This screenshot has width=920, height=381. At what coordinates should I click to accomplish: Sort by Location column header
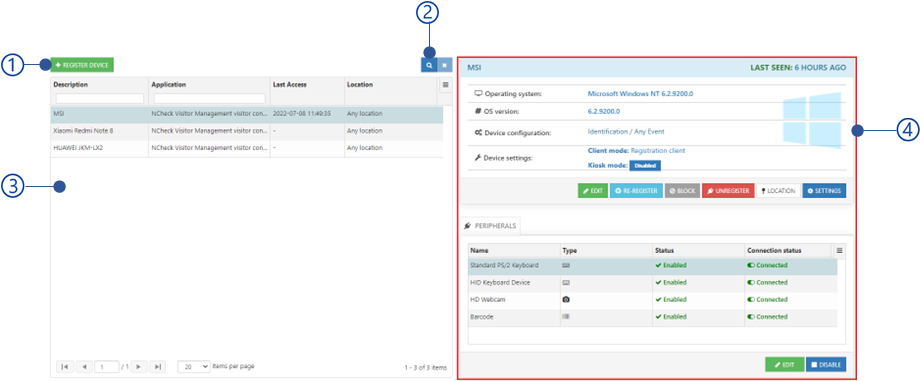(360, 85)
